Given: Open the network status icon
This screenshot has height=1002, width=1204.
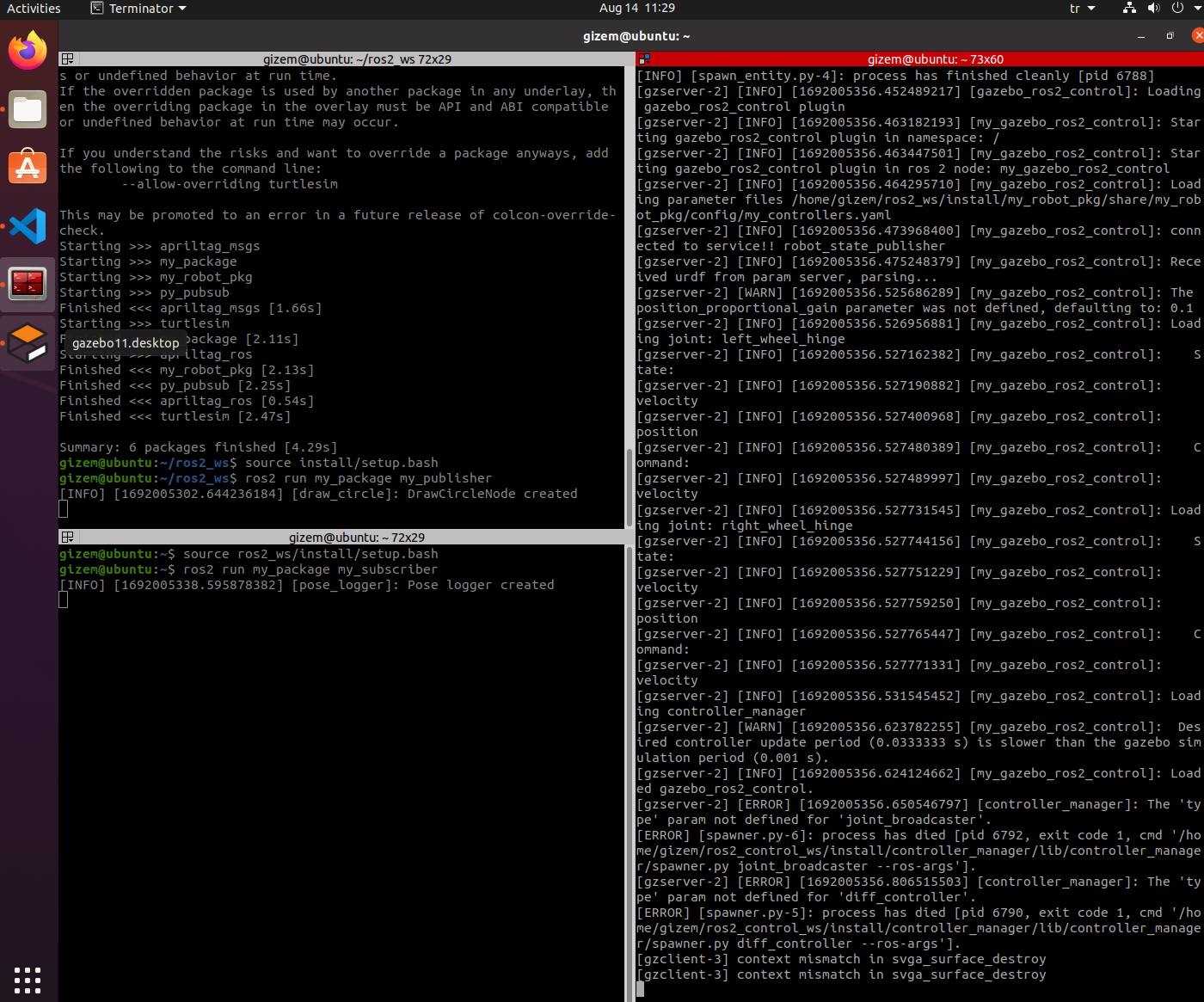Looking at the screenshot, I should click(x=1130, y=8).
